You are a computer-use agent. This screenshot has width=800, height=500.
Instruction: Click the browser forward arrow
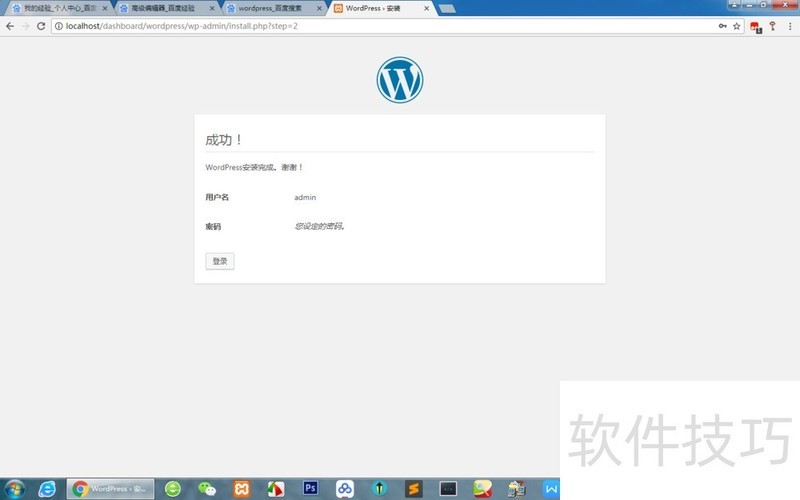click(x=26, y=26)
